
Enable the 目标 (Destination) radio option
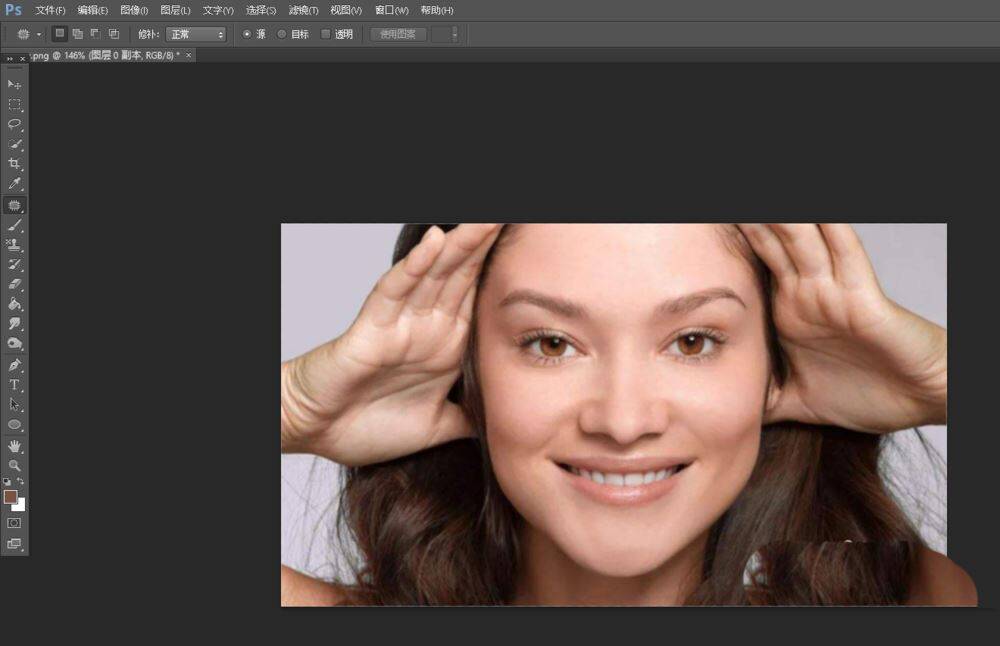click(x=282, y=34)
